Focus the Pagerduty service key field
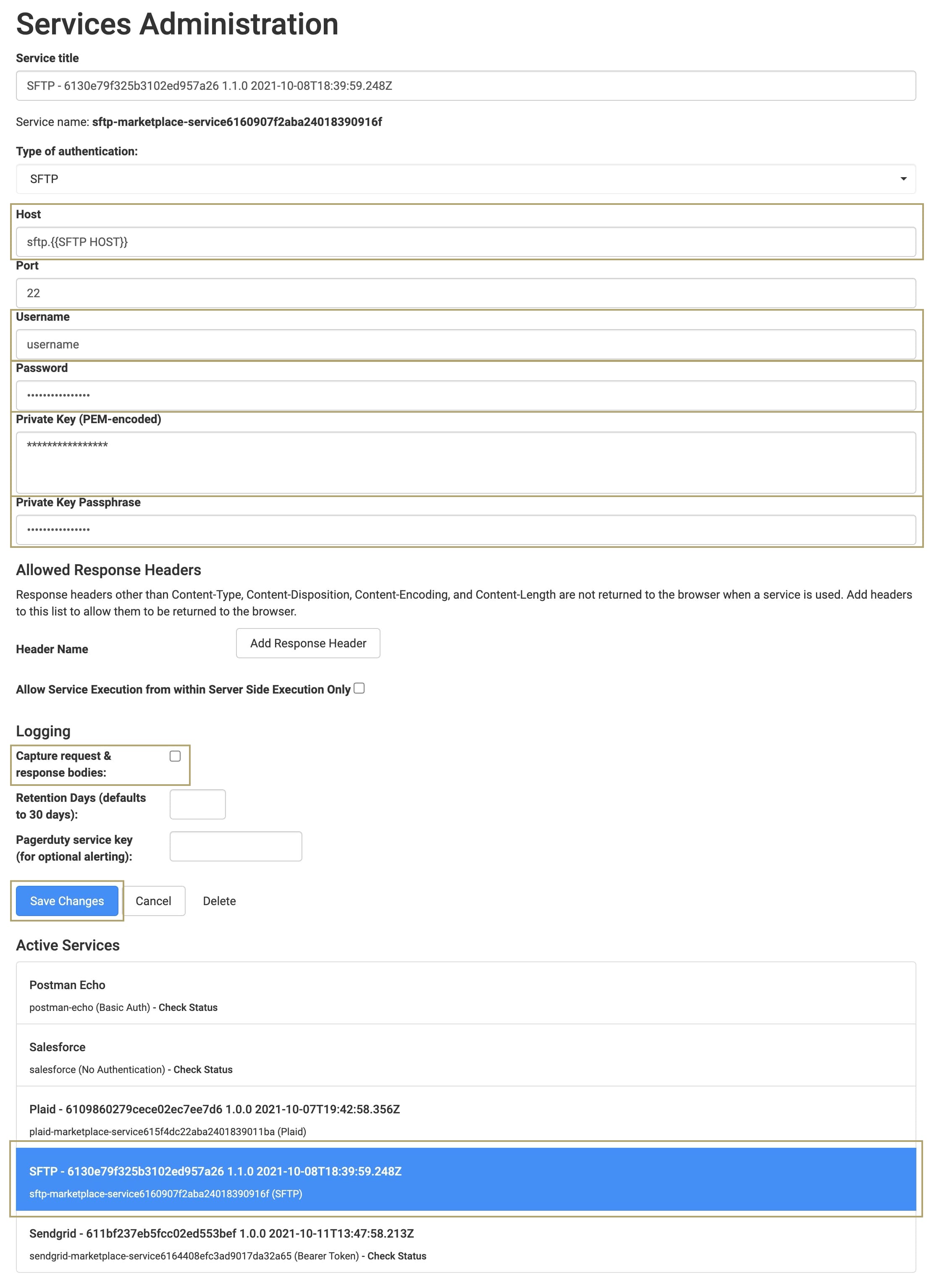Viewport: 934px width, 1288px height. (236, 846)
